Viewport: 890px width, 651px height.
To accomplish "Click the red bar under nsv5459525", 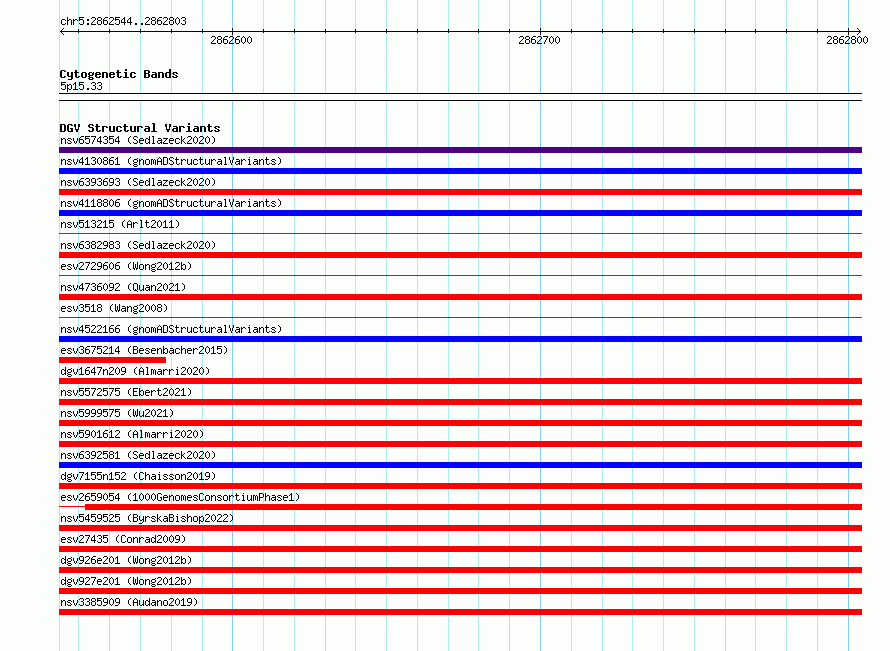I will [x=460, y=528].
